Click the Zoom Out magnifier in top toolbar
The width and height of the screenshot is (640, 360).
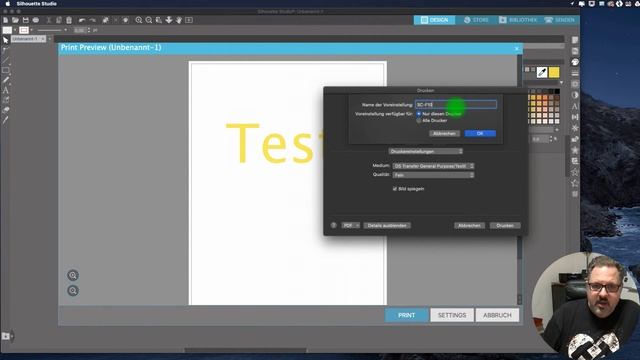coord(149,20)
